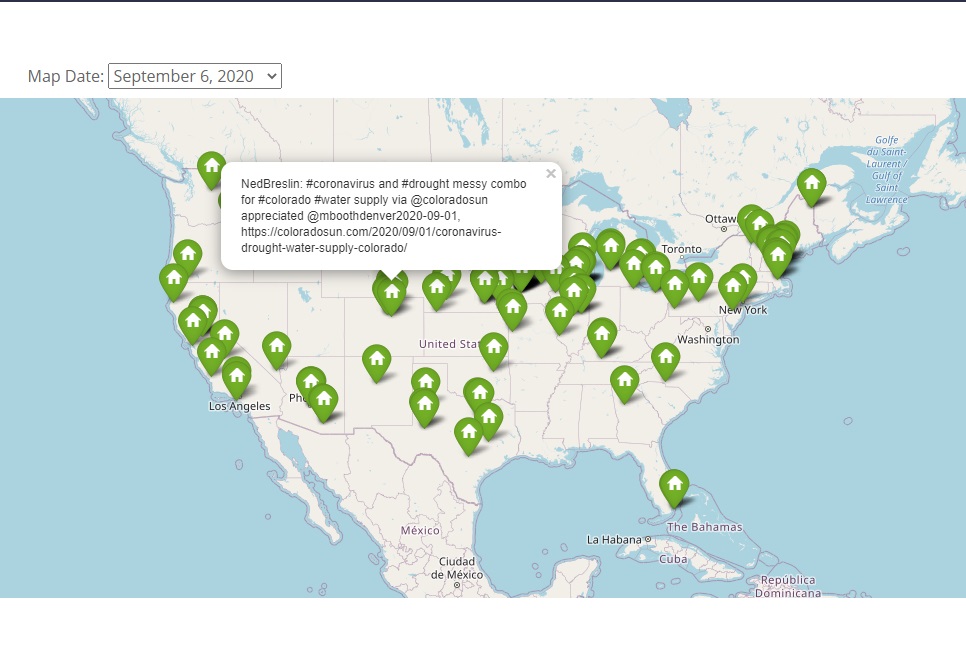966x648 pixels.
Task: Close the NedBreslin tweet popup
Action: click(x=550, y=174)
